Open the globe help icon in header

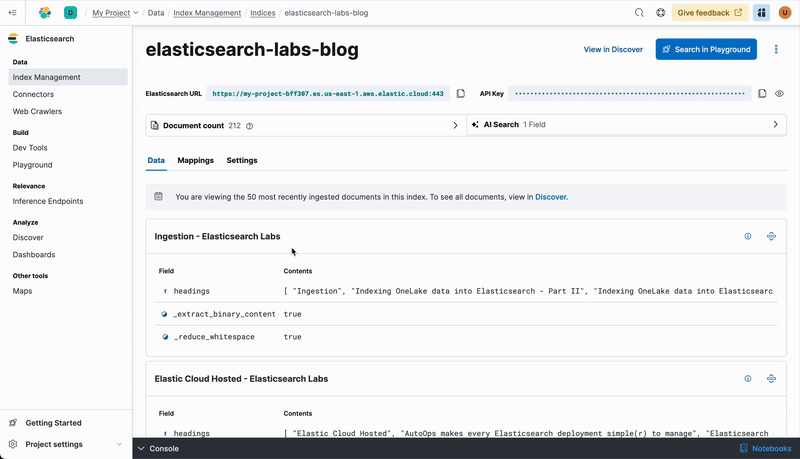661,13
